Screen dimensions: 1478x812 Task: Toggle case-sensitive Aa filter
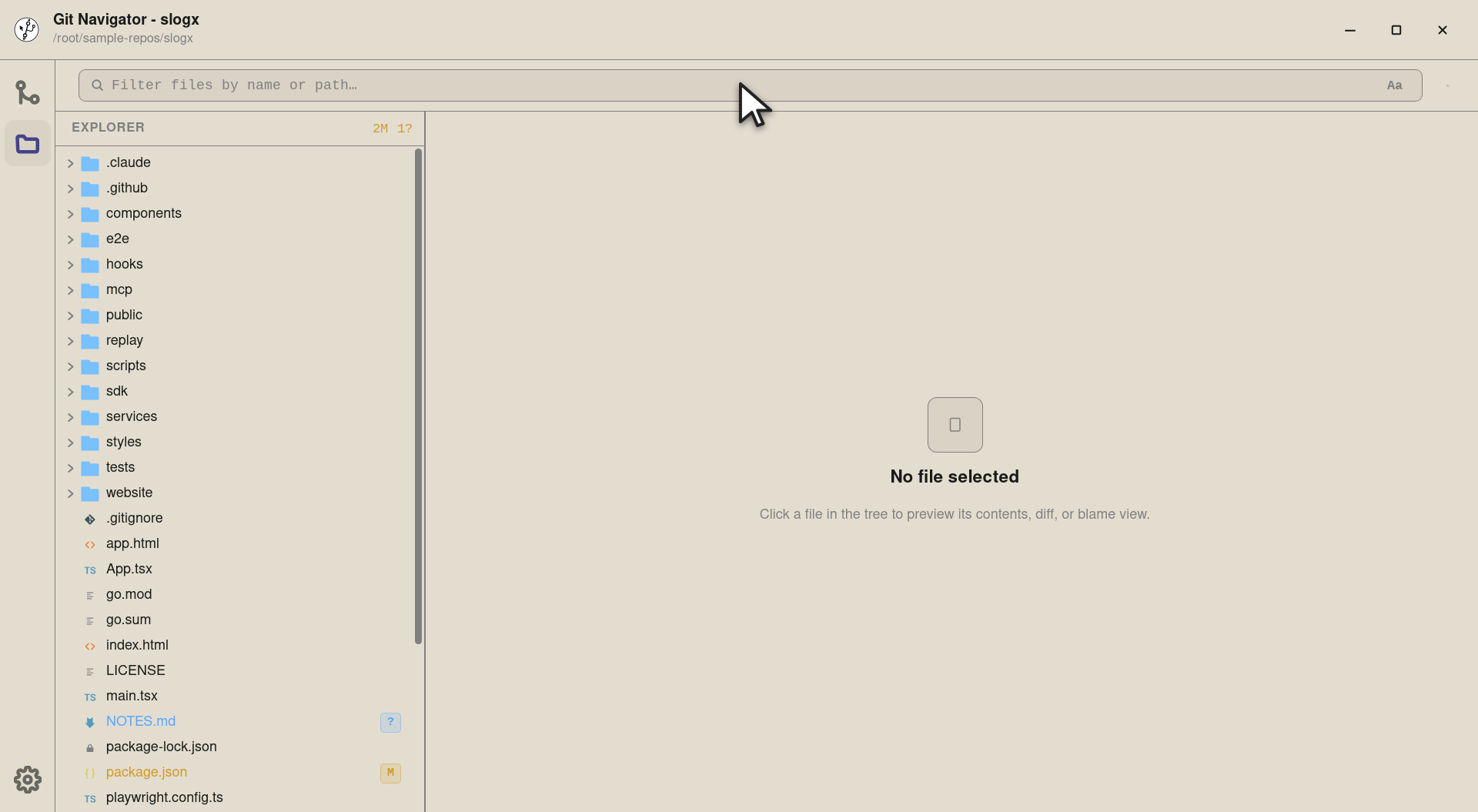1394,85
